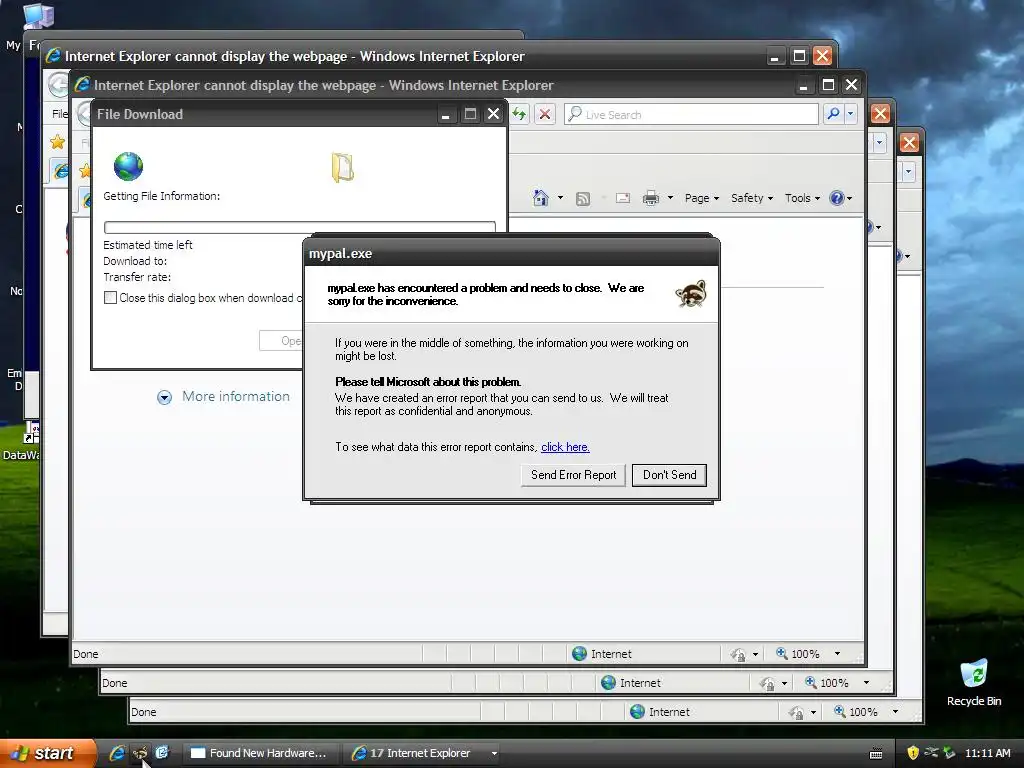Open the Recycle Bin desktop icon
Screen dimensions: 1024x768
(974, 683)
